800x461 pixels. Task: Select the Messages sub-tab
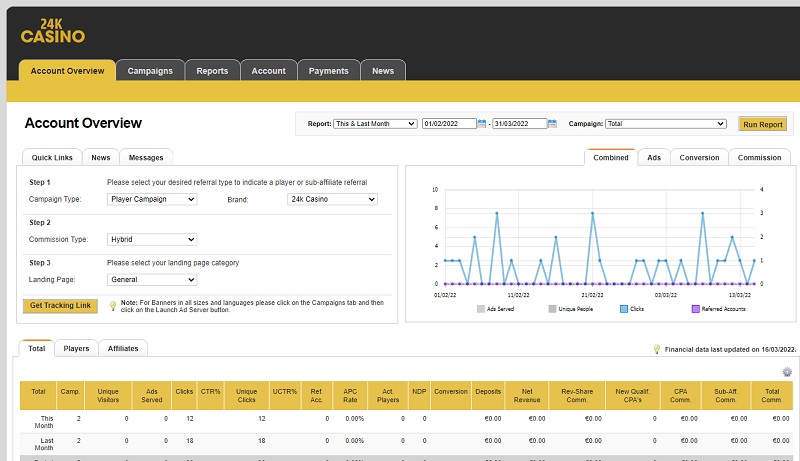[x=146, y=158]
